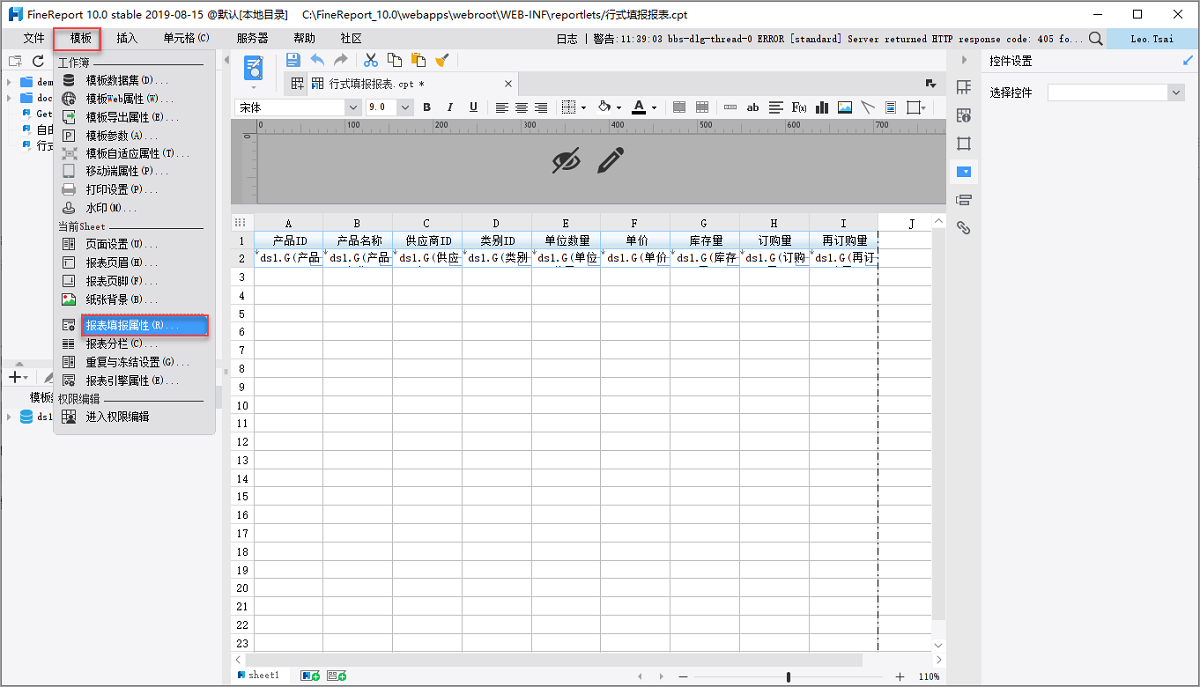Insert formula with F(x) icon
The height and width of the screenshot is (687, 1200).
point(799,107)
